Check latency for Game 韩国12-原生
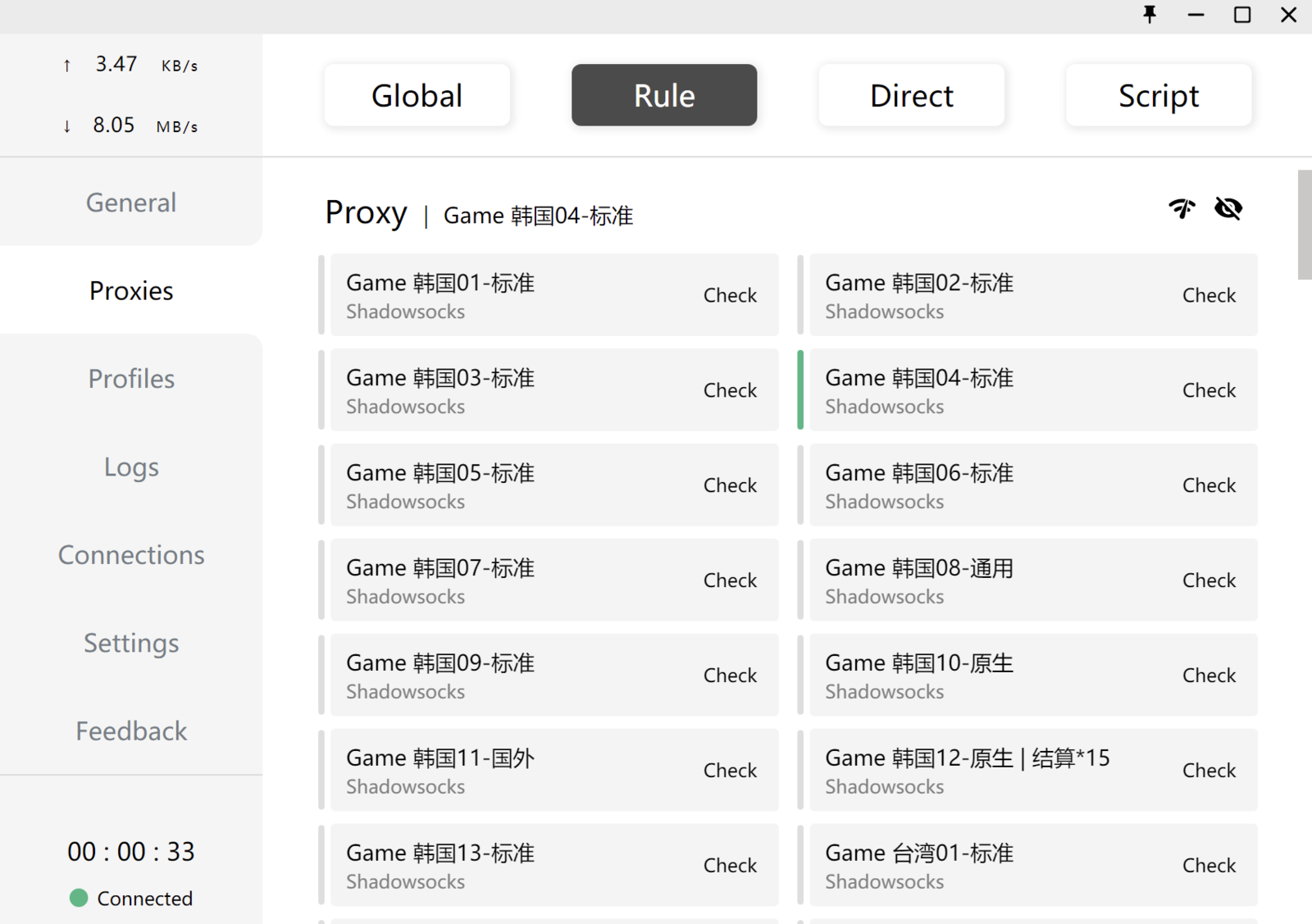The width and height of the screenshot is (1312, 924). [1208, 771]
